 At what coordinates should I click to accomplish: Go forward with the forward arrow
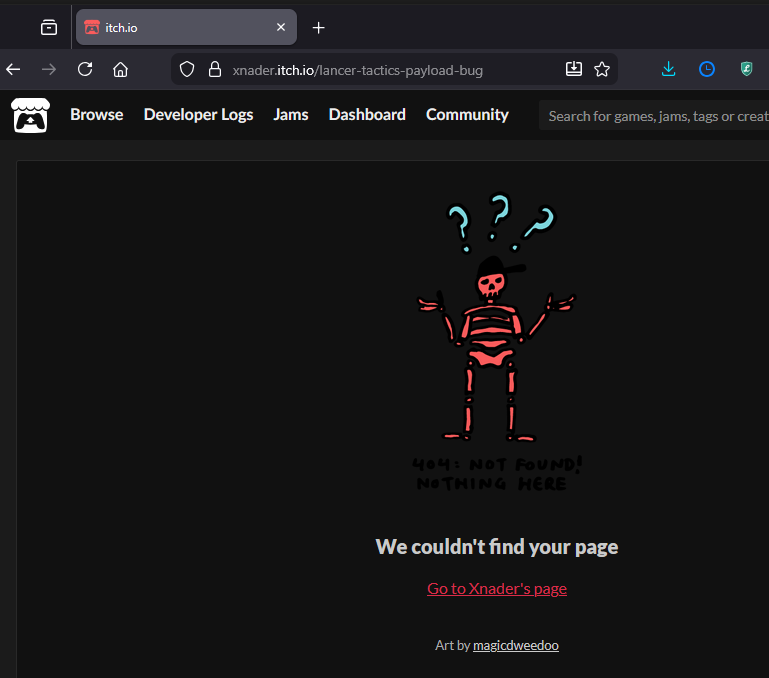click(49, 70)
